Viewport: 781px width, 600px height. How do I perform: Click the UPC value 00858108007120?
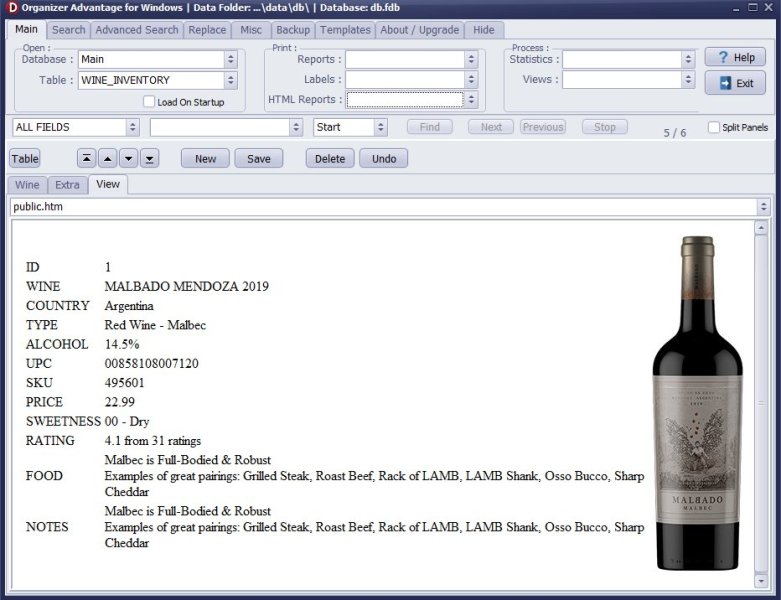click(x=151, y=363)
